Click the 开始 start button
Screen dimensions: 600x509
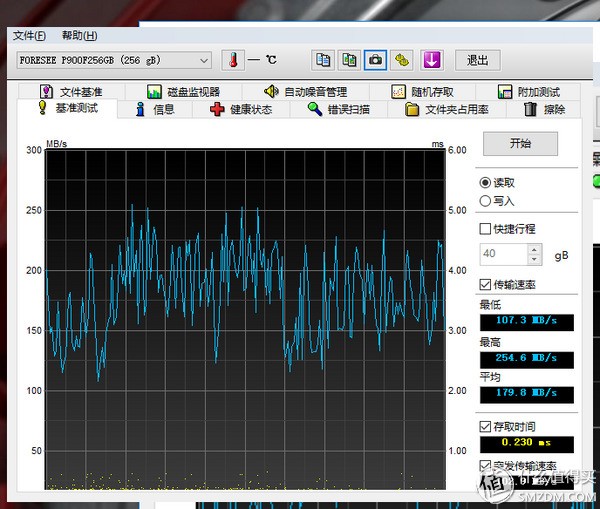tap(520, 144)
